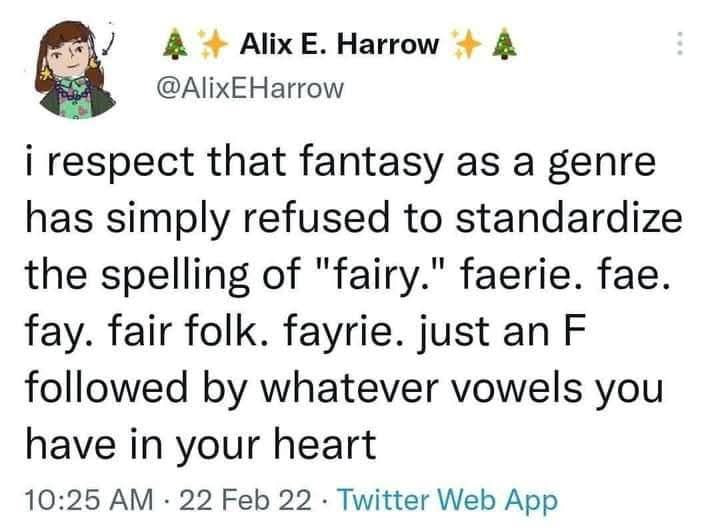Screen dimensions: 720x530
Task: Open the Twitter Web App source link
Action: (448, 501)
